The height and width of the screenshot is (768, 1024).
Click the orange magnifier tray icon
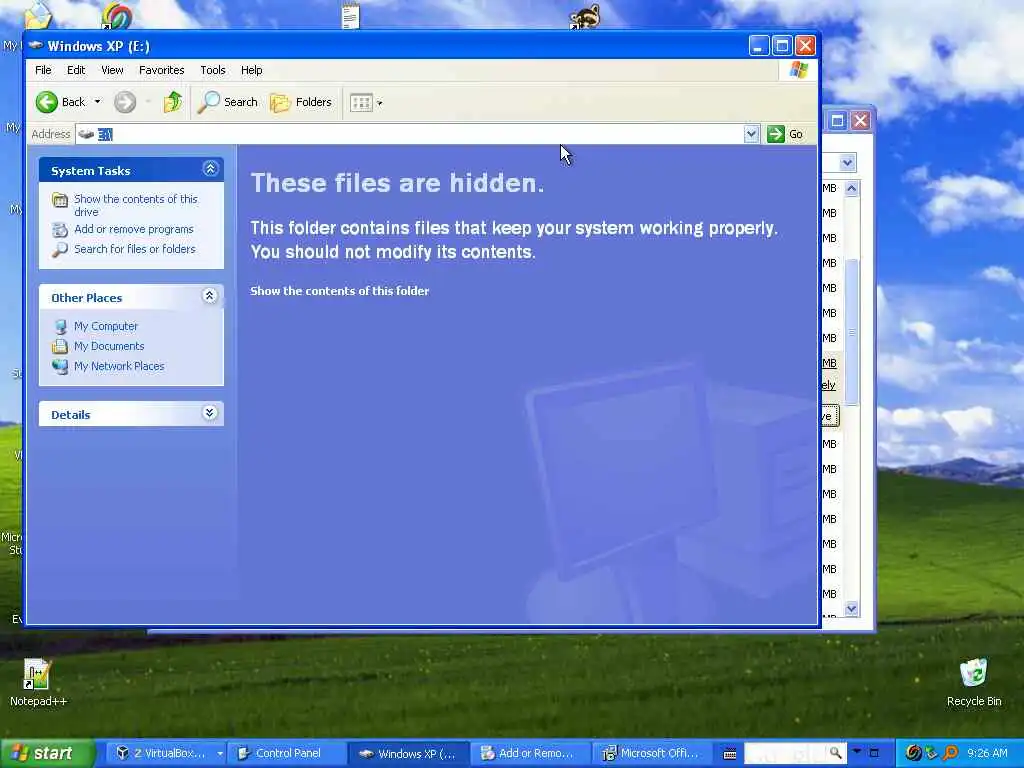(x=950, y=753)
